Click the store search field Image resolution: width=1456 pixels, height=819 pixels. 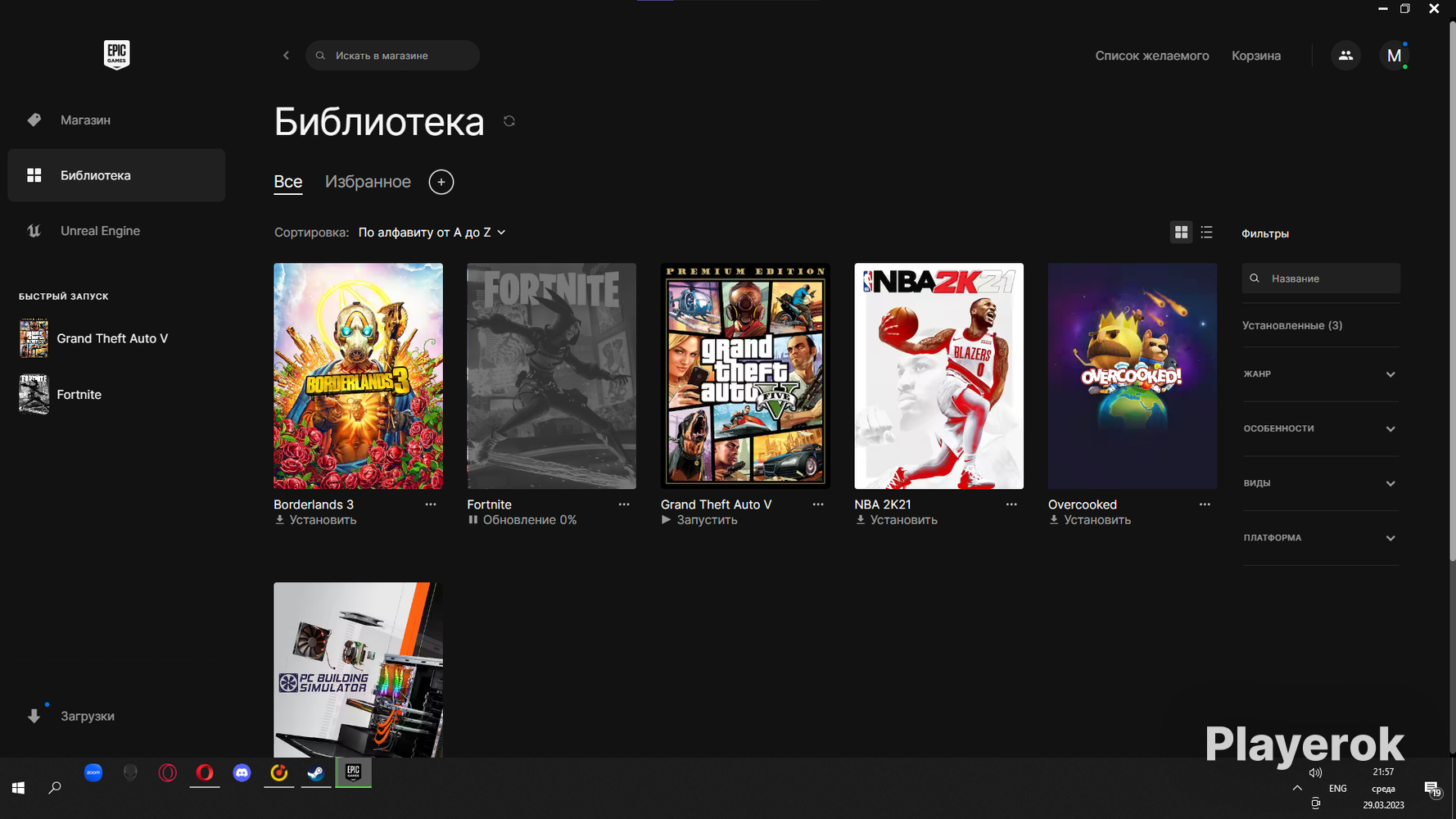click(393, 56)
